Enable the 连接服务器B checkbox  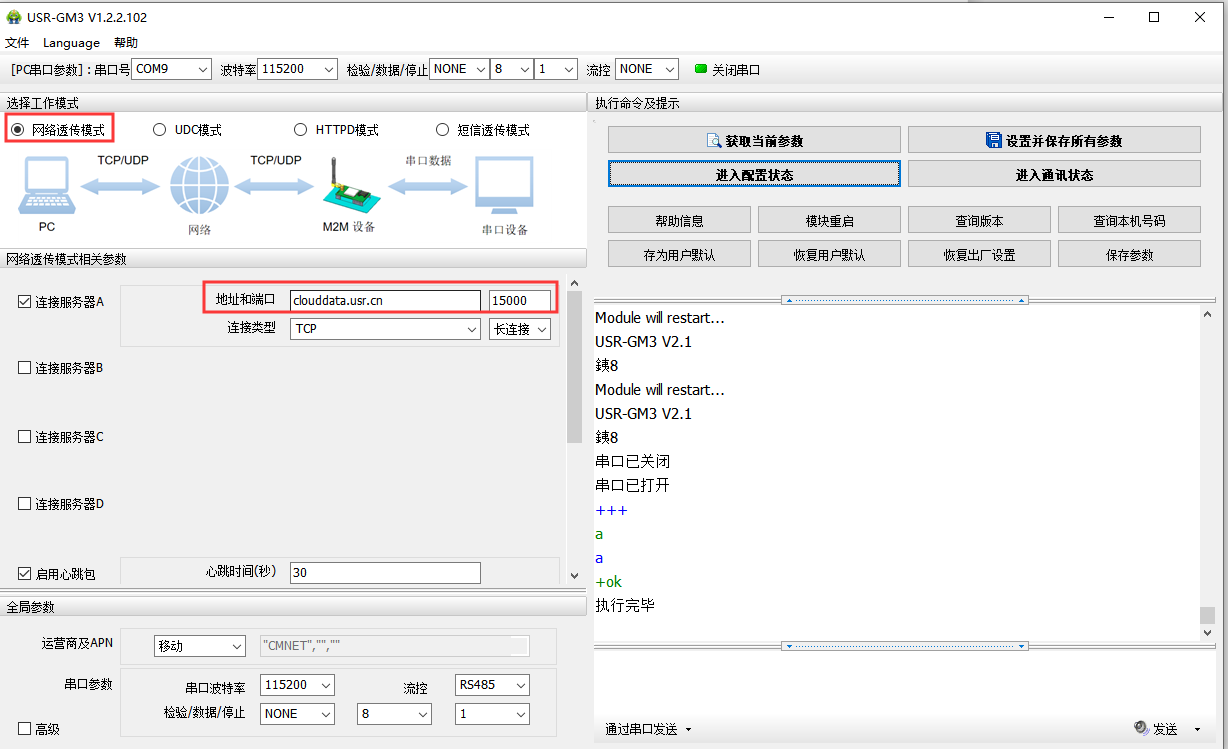pos(25,368)
